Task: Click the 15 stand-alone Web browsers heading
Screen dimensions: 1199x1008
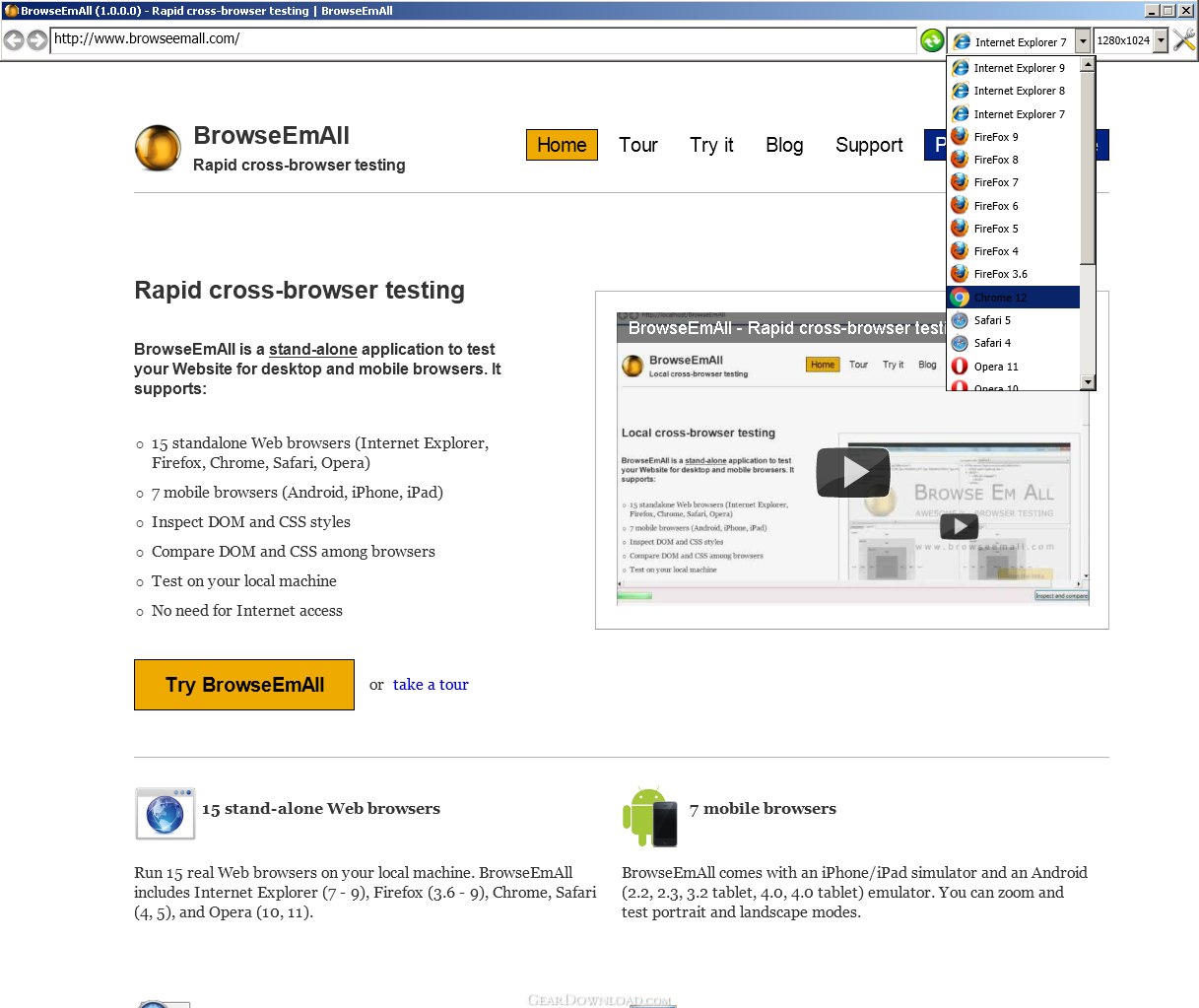Action: [x=321, y=809]
